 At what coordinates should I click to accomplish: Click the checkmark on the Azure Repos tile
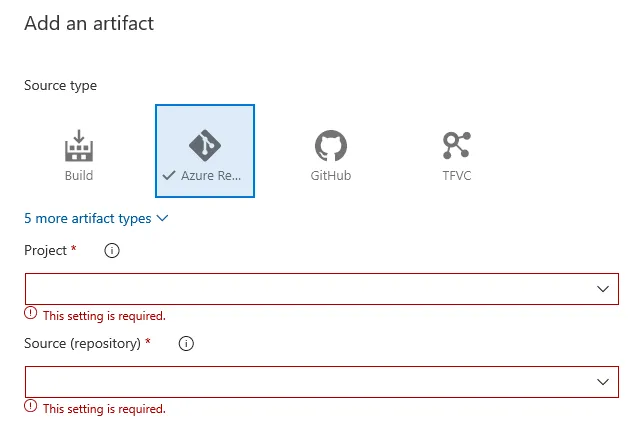pos(168,176)
